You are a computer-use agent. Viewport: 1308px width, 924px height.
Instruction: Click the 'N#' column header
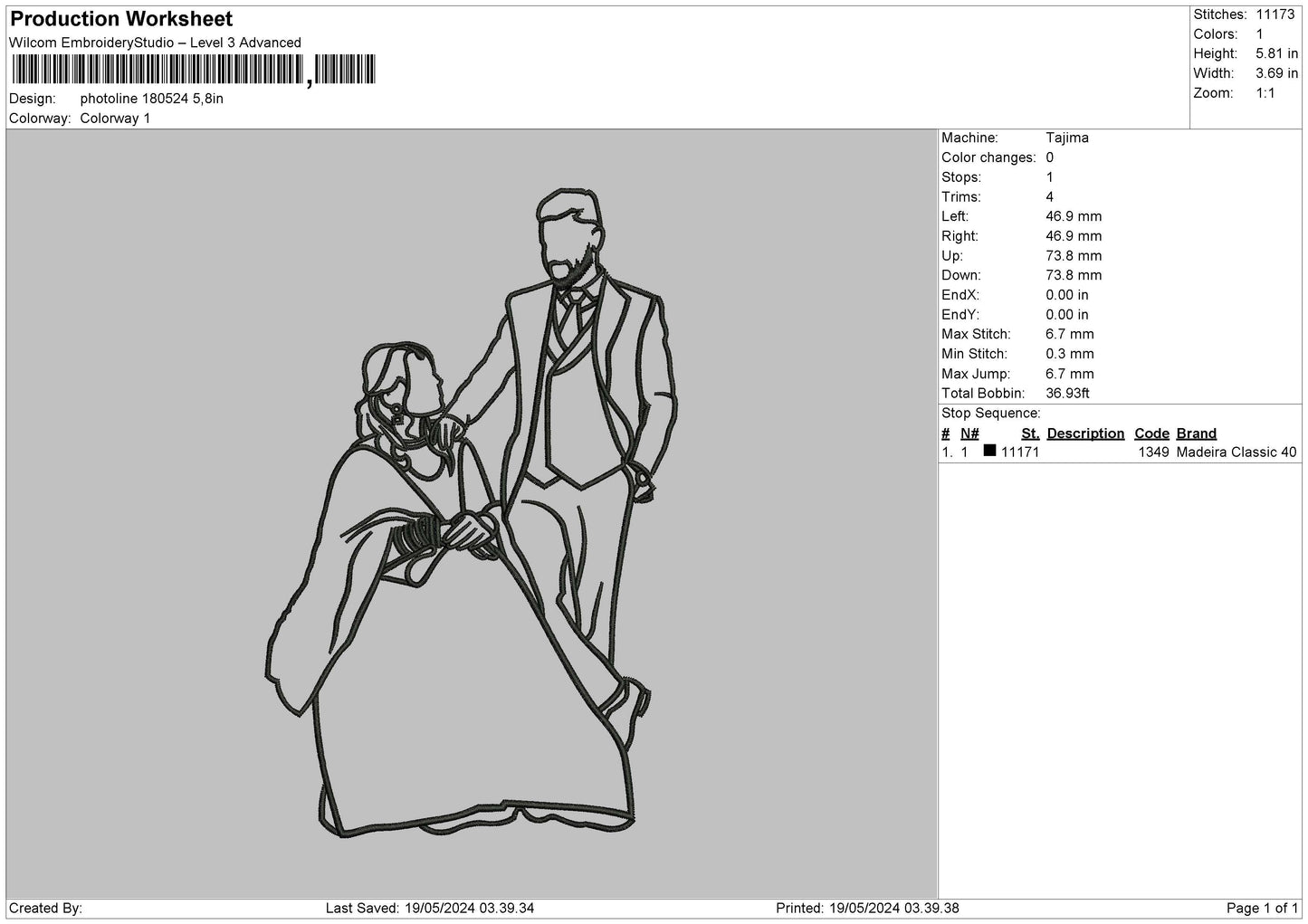(x=969, y=433)
